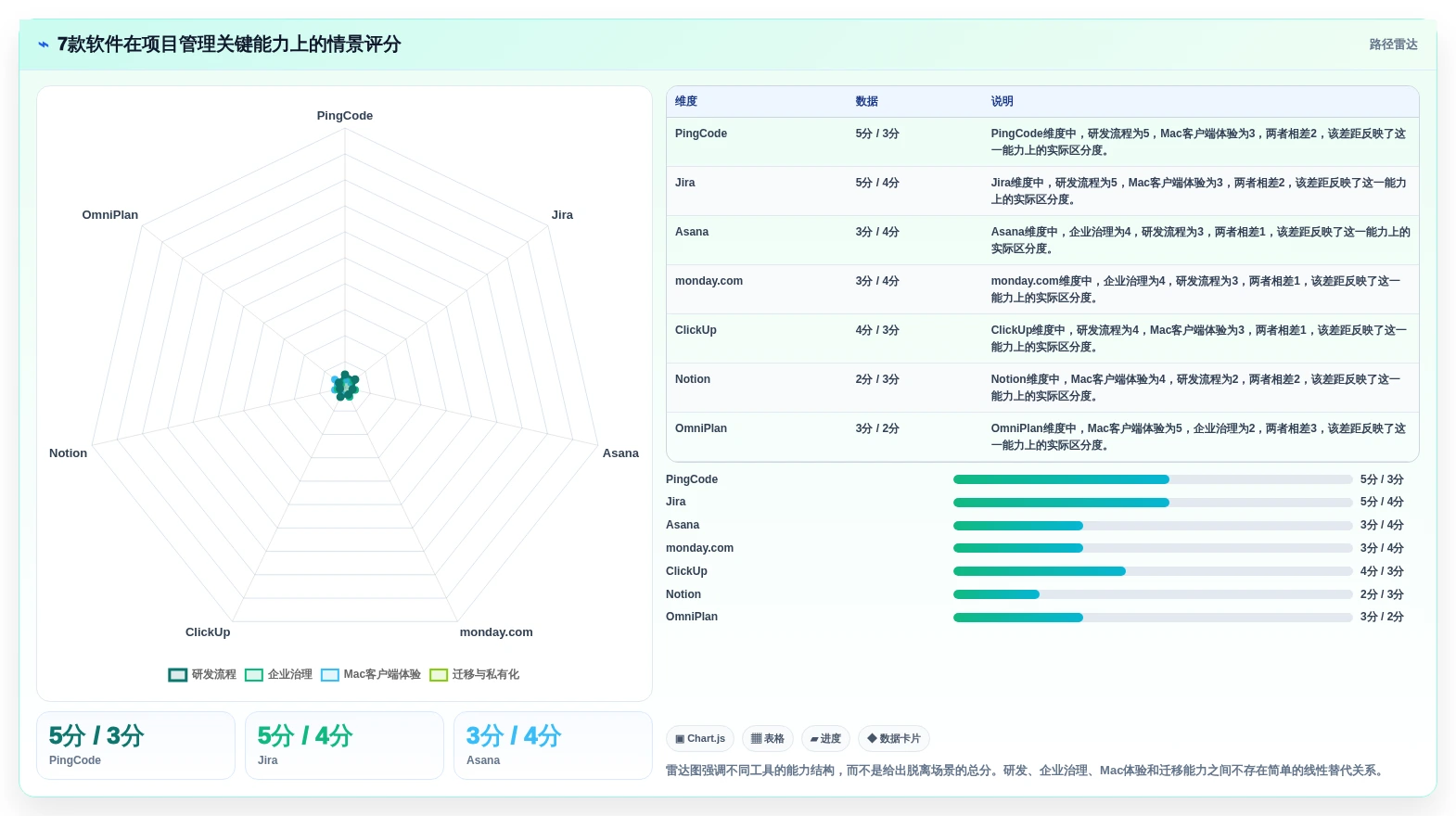The image size is (1456, 816).
Task: Click the ClickUp axis label on radar
Action: pyautogui.click(x=208, y=632)
